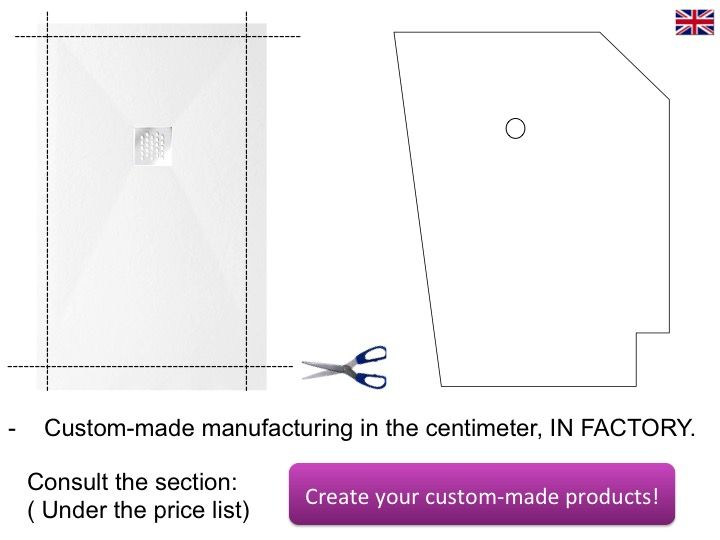The image size is (720, 540).
Task: Select the right vertical dashed cut line
Action: (x=247, y=202)
